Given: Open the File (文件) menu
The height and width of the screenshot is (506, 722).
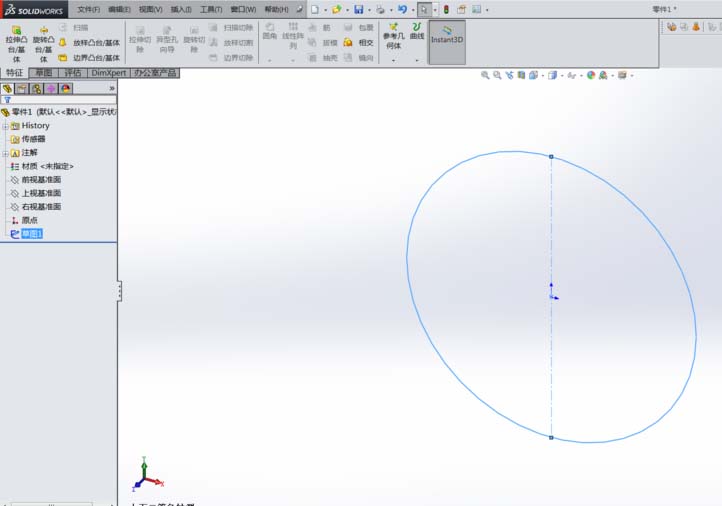Looking at the screenshot, I should 88,9.
